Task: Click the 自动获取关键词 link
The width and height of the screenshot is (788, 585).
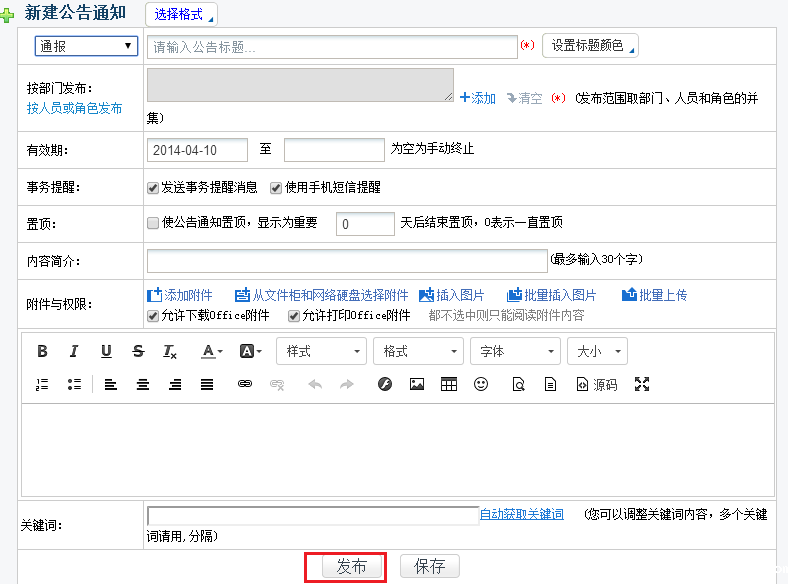Action: point(521,514)
